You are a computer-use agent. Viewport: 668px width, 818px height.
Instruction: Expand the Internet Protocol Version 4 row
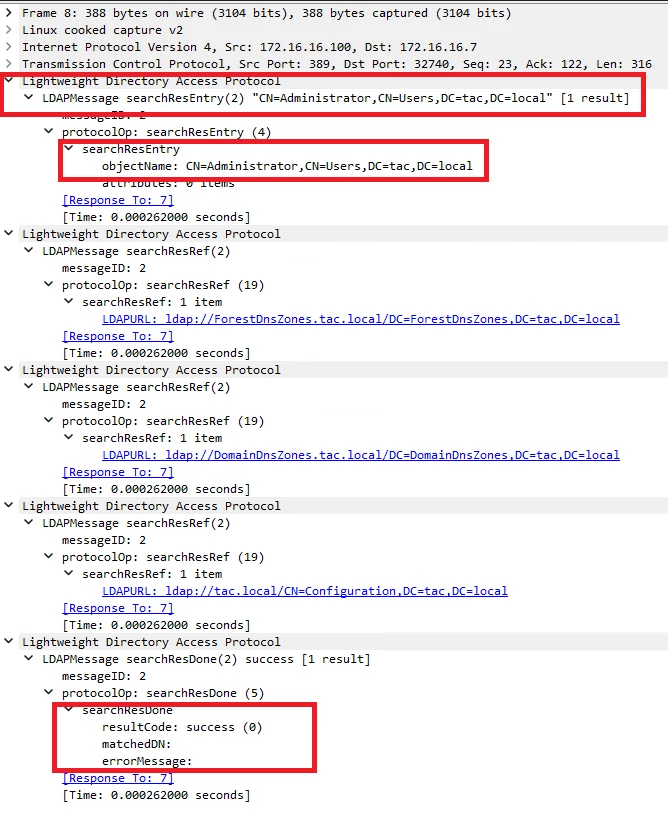tap(8, 47)
